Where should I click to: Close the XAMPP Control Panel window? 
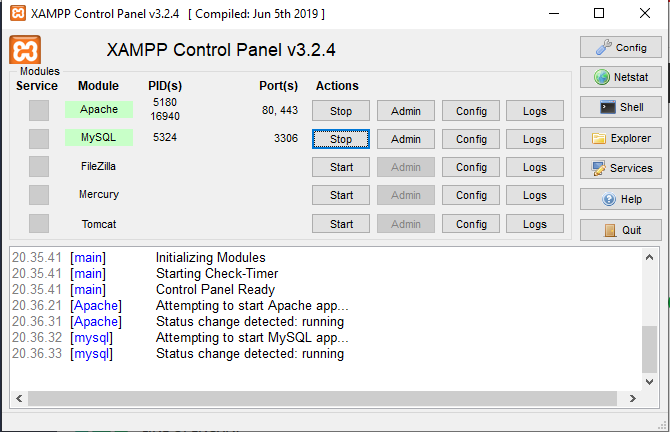point(645,13)
